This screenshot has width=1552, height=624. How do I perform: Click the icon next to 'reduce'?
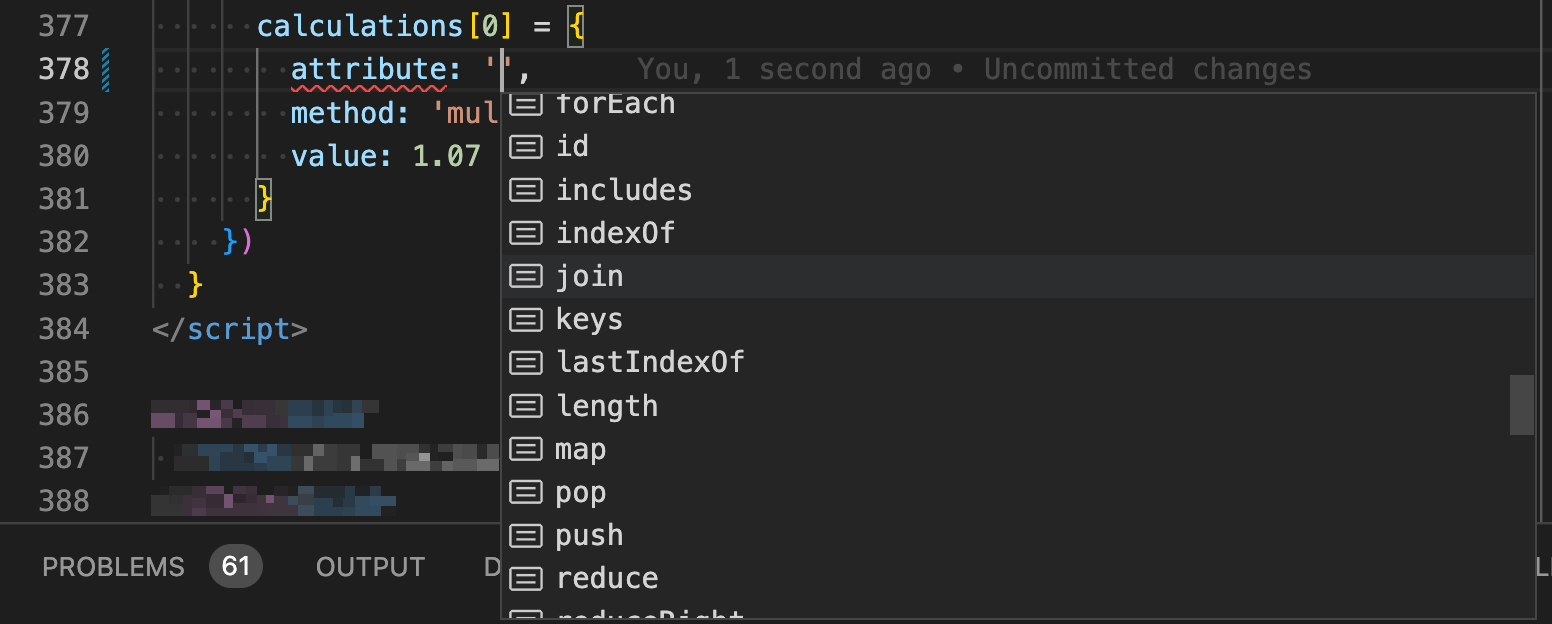(526, 578)
